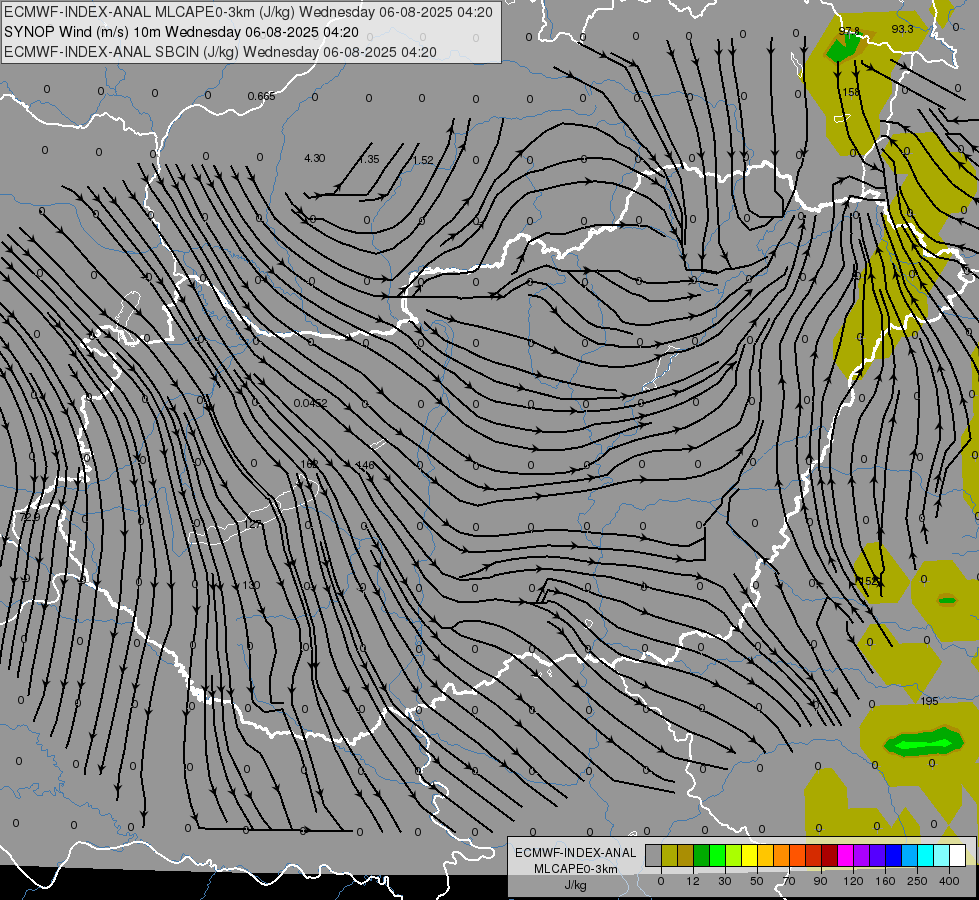Click the map value '0.0452'
This screenshot has width=979, height=900.
point(310,403)
